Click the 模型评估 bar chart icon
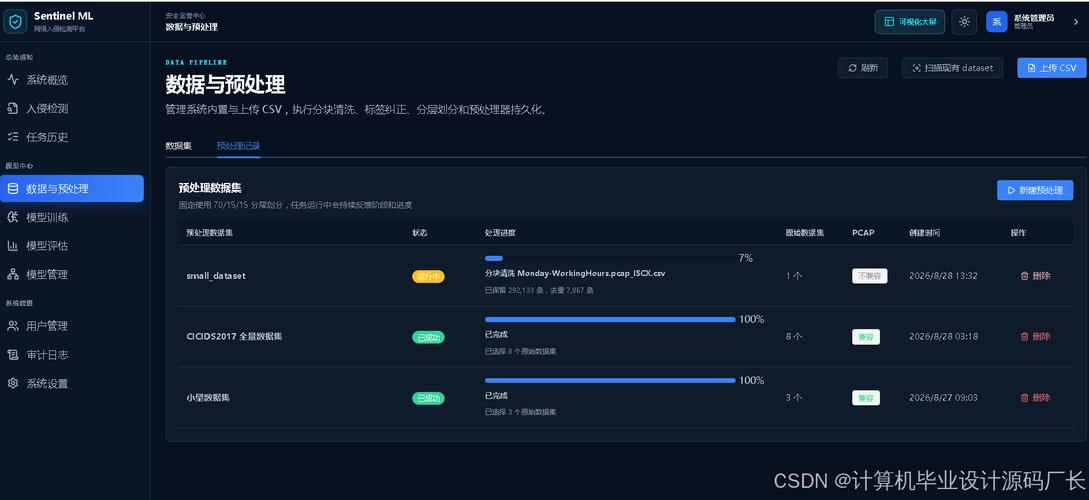 (13, 246)
